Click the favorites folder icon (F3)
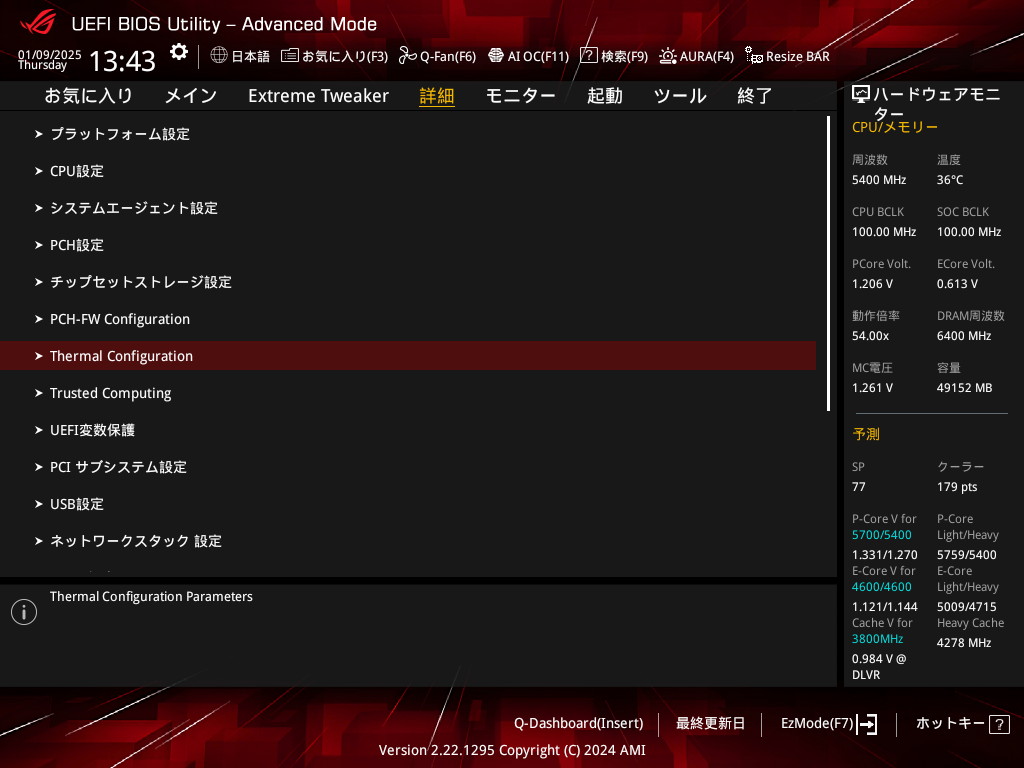The image size is (1024, 768). point(290,56)
